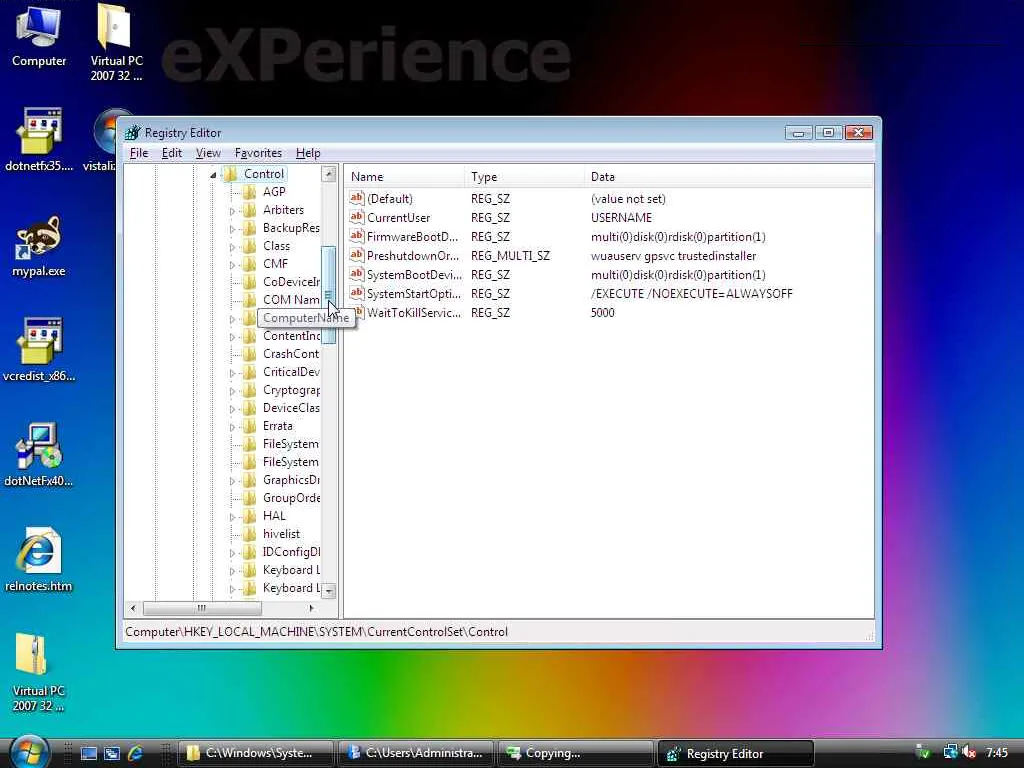Viewport: 1024px width, 768px height.
Task: Expand the Class key
Action: (232, 247)
